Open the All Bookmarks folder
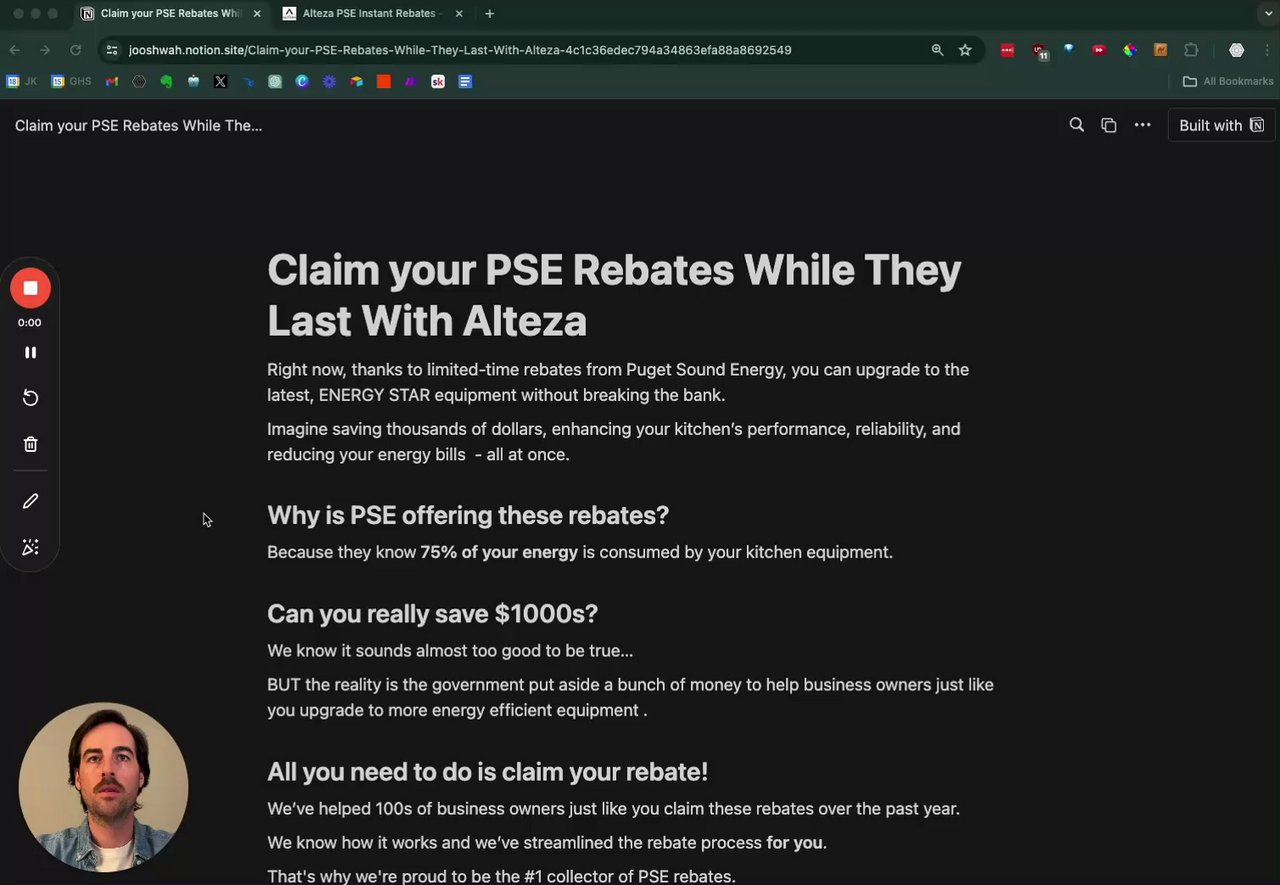 pos(1228,81)
